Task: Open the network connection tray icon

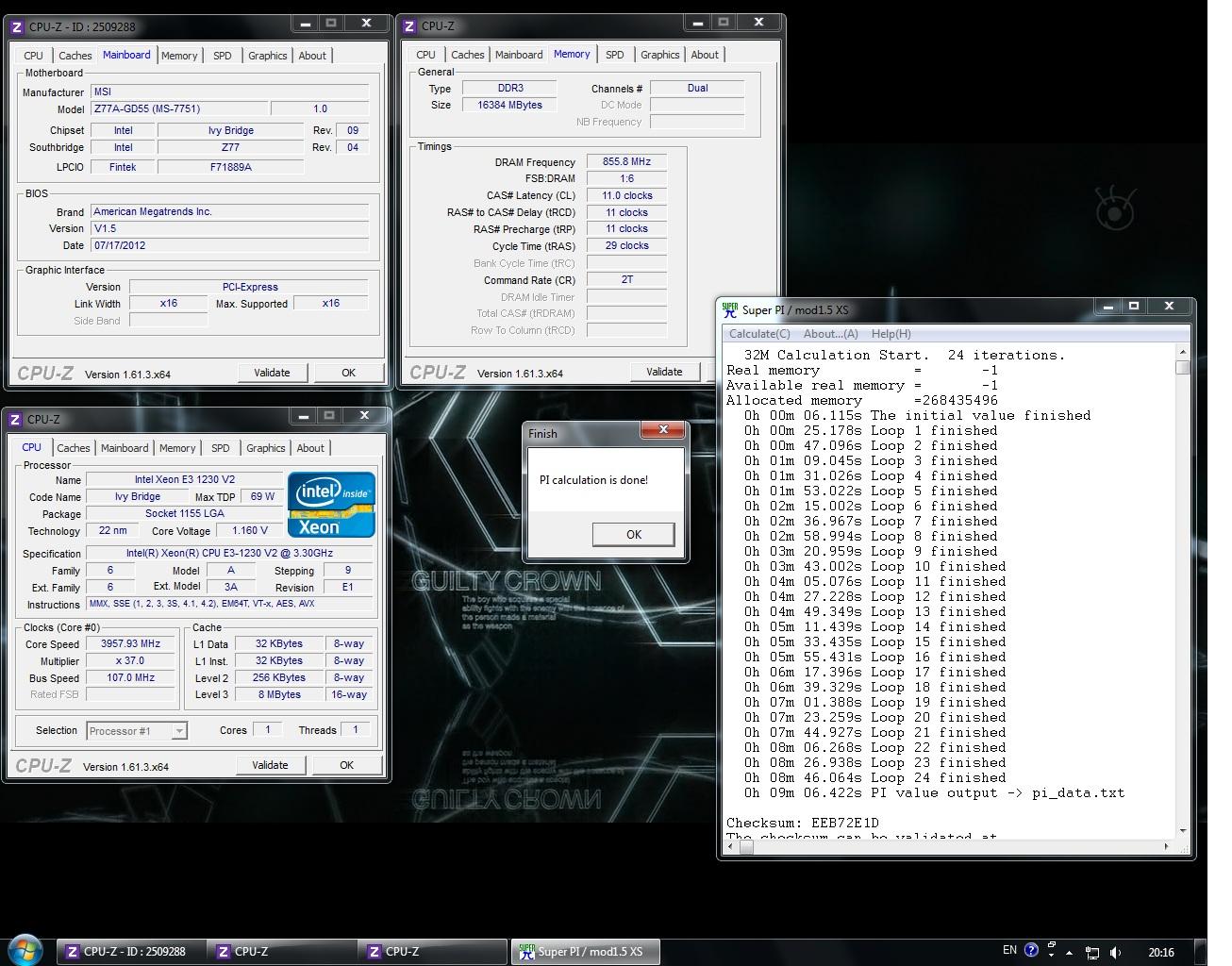Action: click(x=1091, y=953)
